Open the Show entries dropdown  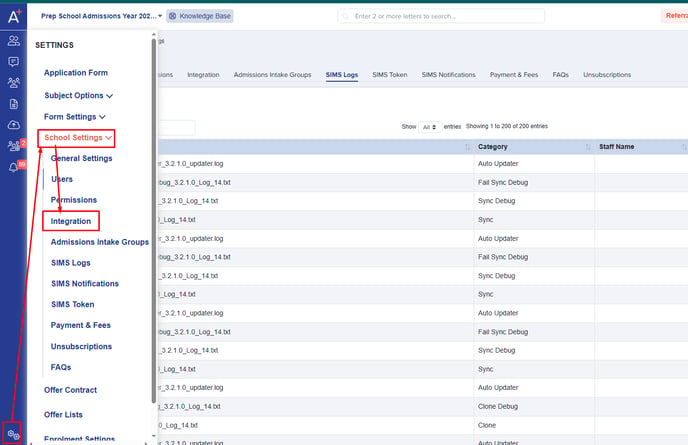(430, 127)
